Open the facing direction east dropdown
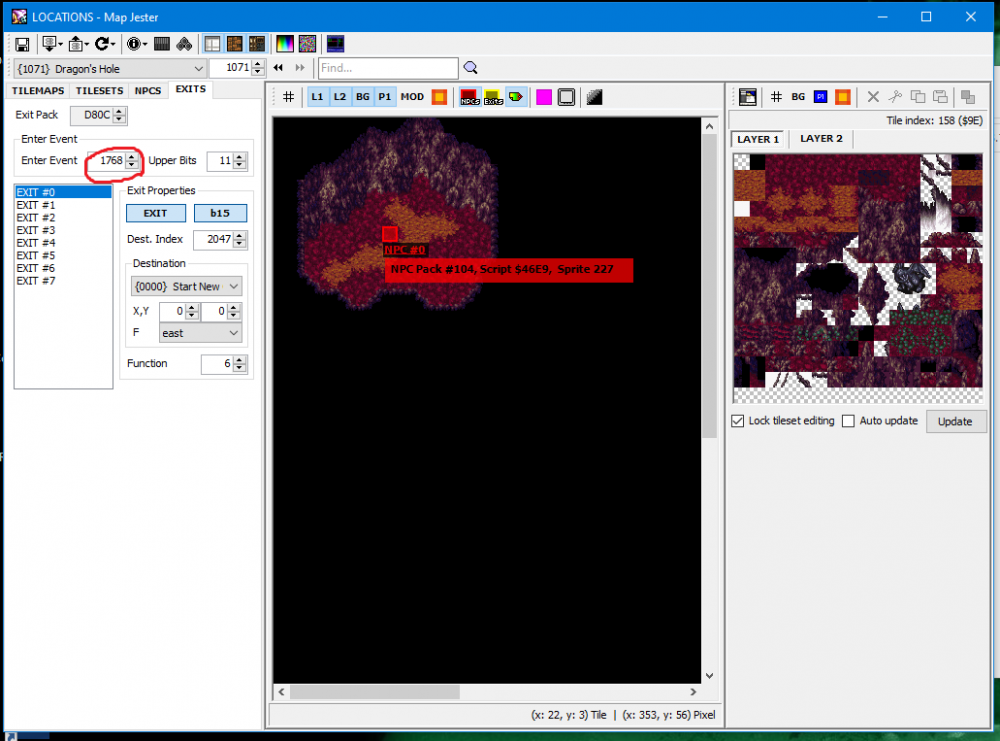This screenshot has width=1000, height=741. [200, 333]
